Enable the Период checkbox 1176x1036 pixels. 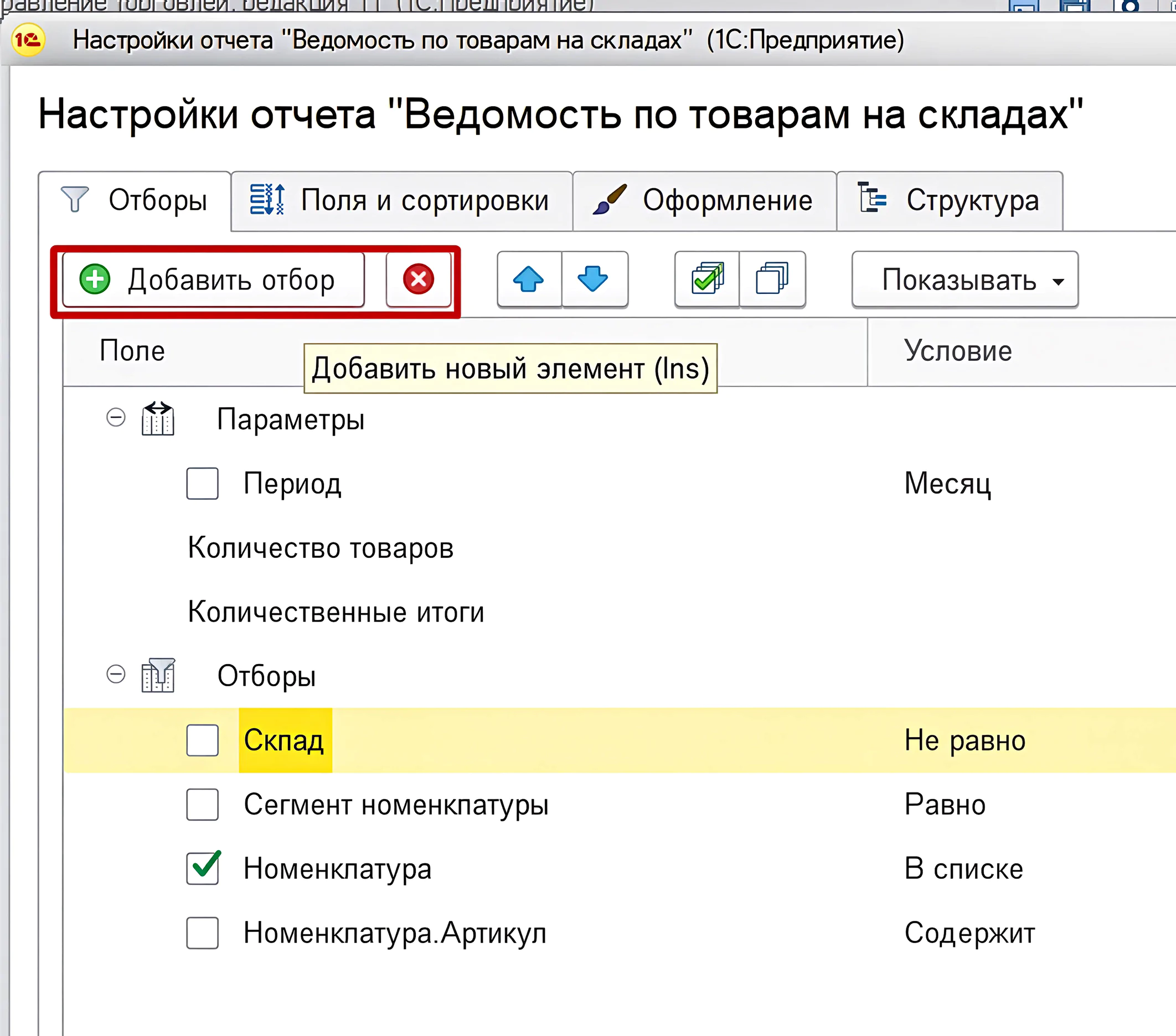(203, 483)
